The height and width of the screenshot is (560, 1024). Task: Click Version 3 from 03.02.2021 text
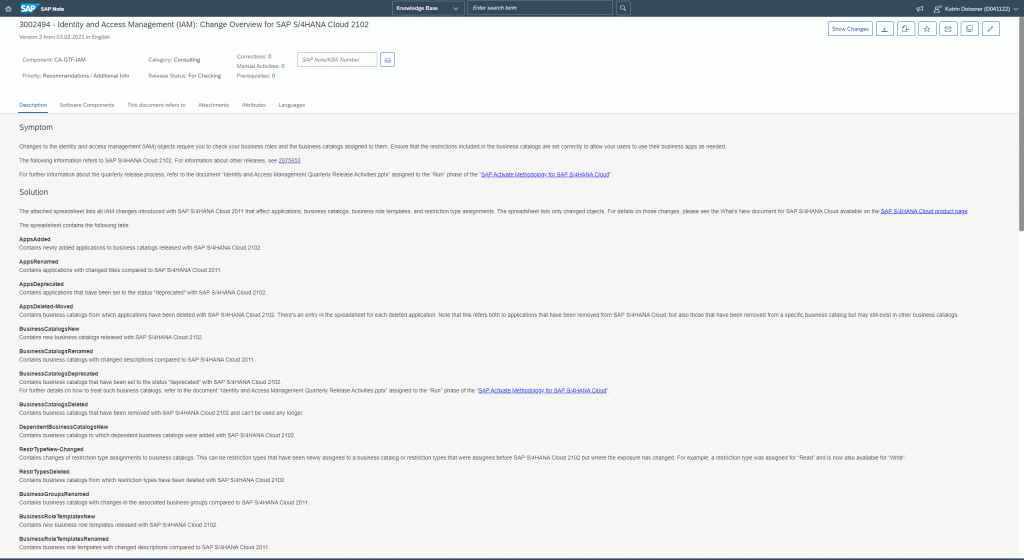click(64, 37)
